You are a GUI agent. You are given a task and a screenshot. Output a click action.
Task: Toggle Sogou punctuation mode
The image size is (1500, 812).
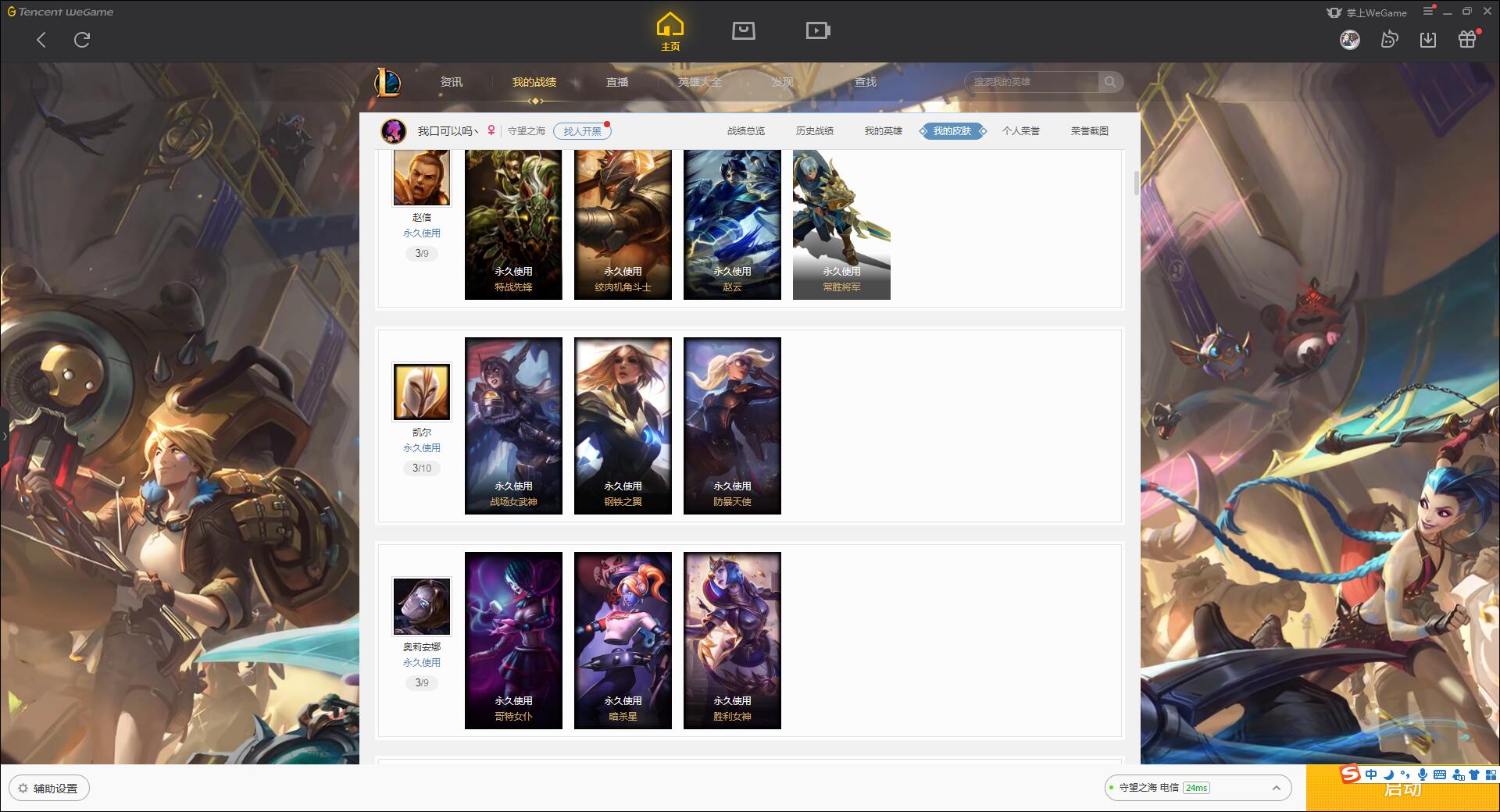point(1405,775)
